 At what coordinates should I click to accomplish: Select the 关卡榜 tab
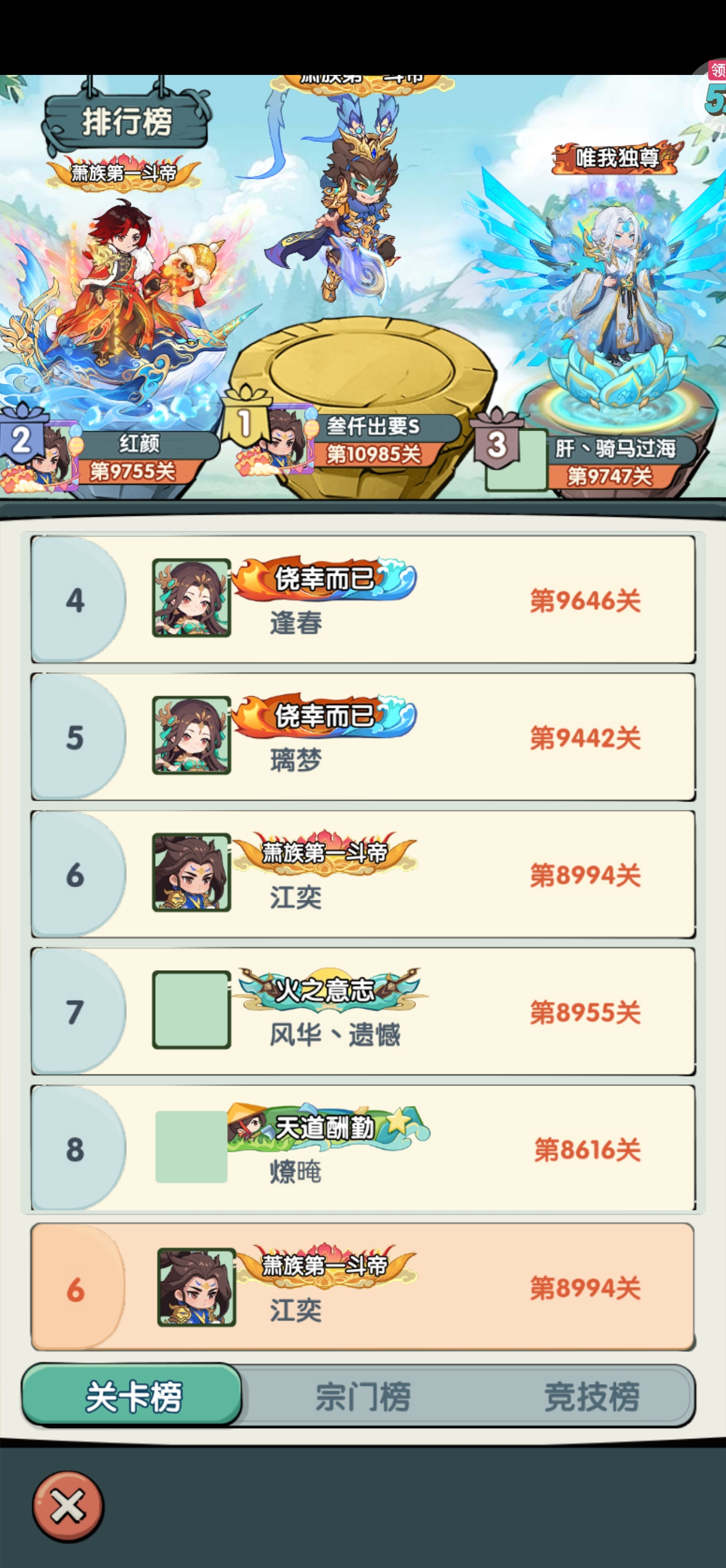(x=132, y=1394)
